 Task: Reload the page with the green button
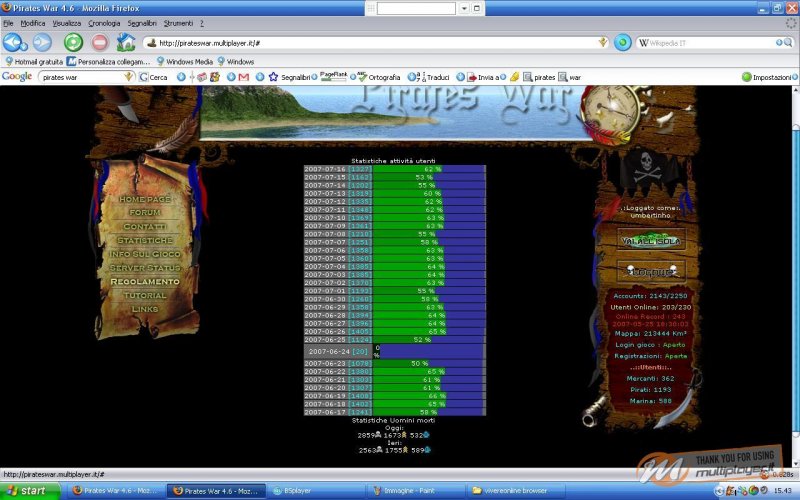click(73, 42)
